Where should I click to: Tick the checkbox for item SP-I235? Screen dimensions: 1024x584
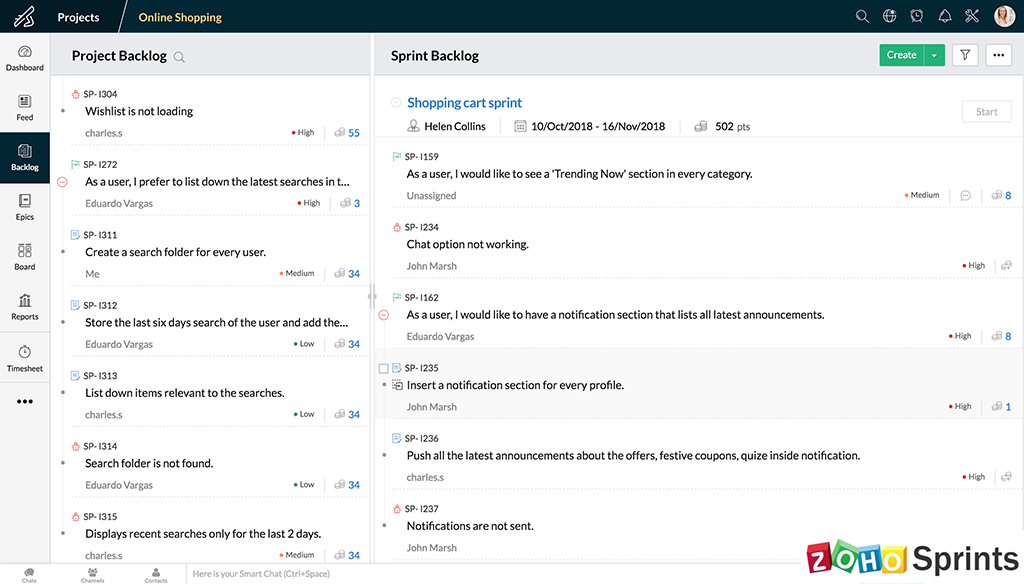[x=384, y=369]
